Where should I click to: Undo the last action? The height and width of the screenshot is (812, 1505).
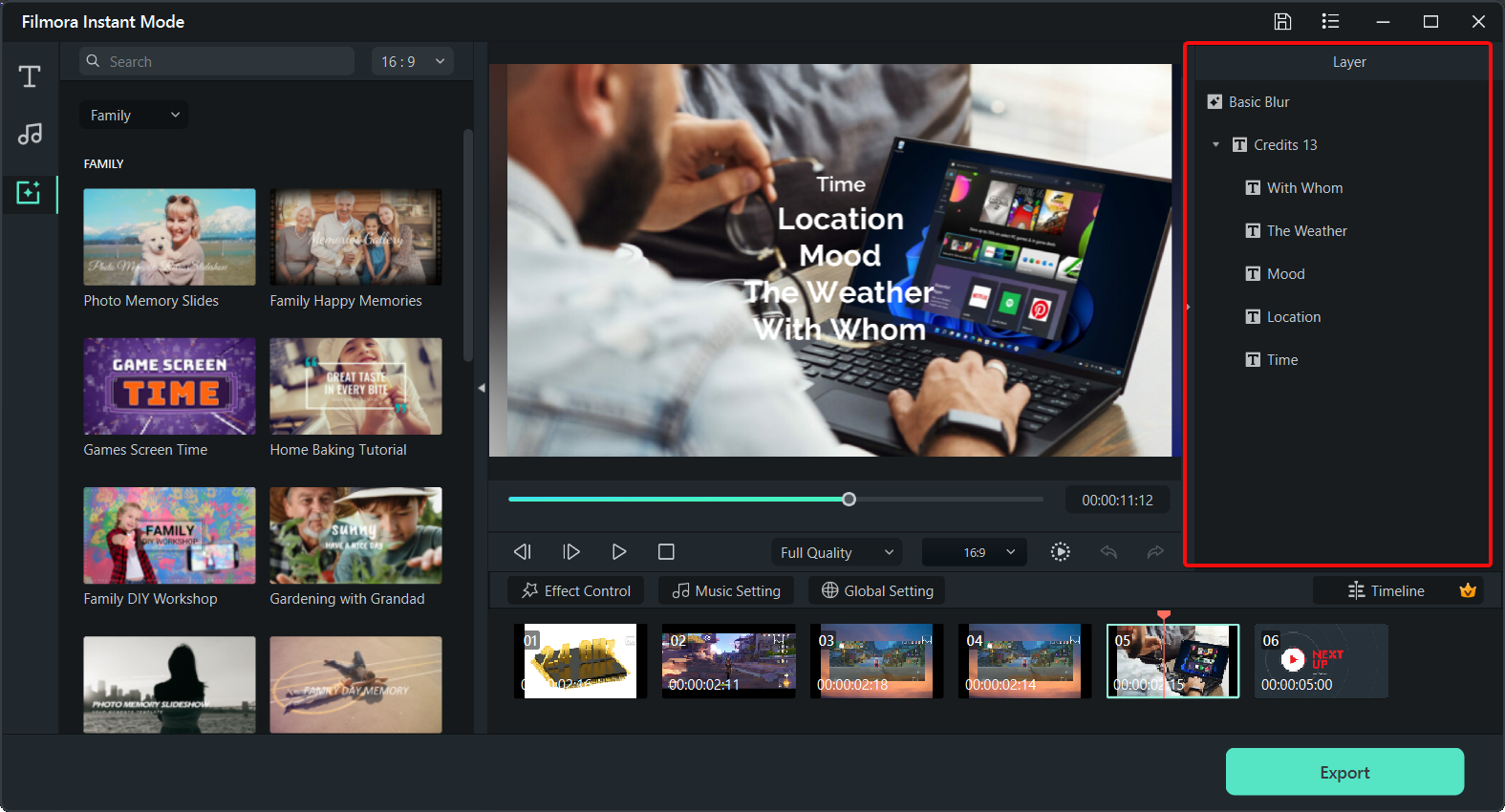coord(1108,551)
